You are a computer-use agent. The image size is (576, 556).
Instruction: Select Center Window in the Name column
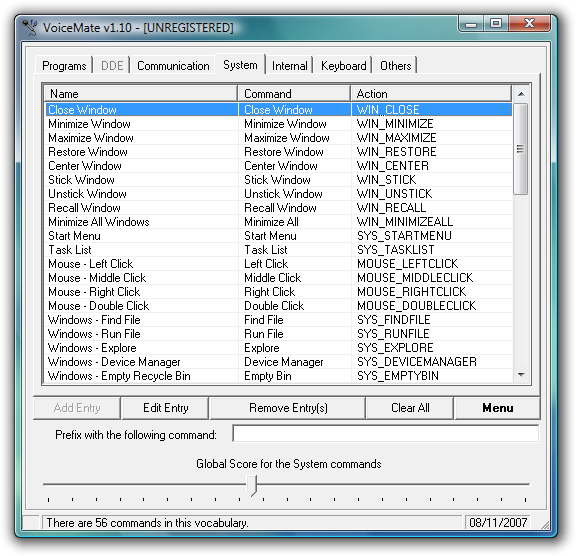(85, 166)
